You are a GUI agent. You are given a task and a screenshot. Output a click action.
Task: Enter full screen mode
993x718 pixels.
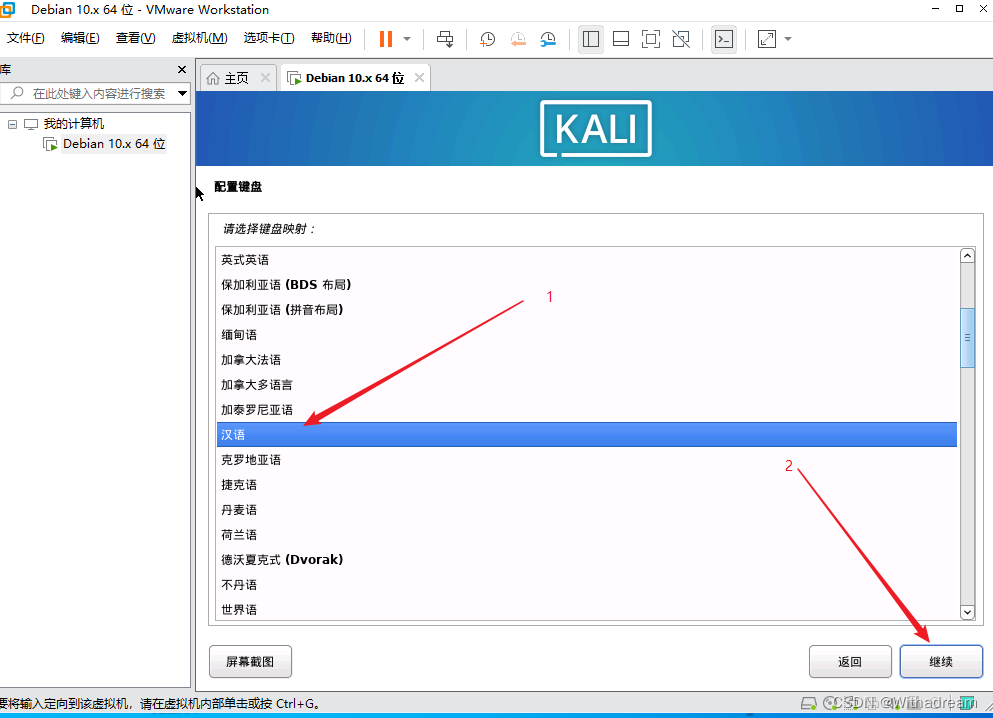[x=651, y=39]
